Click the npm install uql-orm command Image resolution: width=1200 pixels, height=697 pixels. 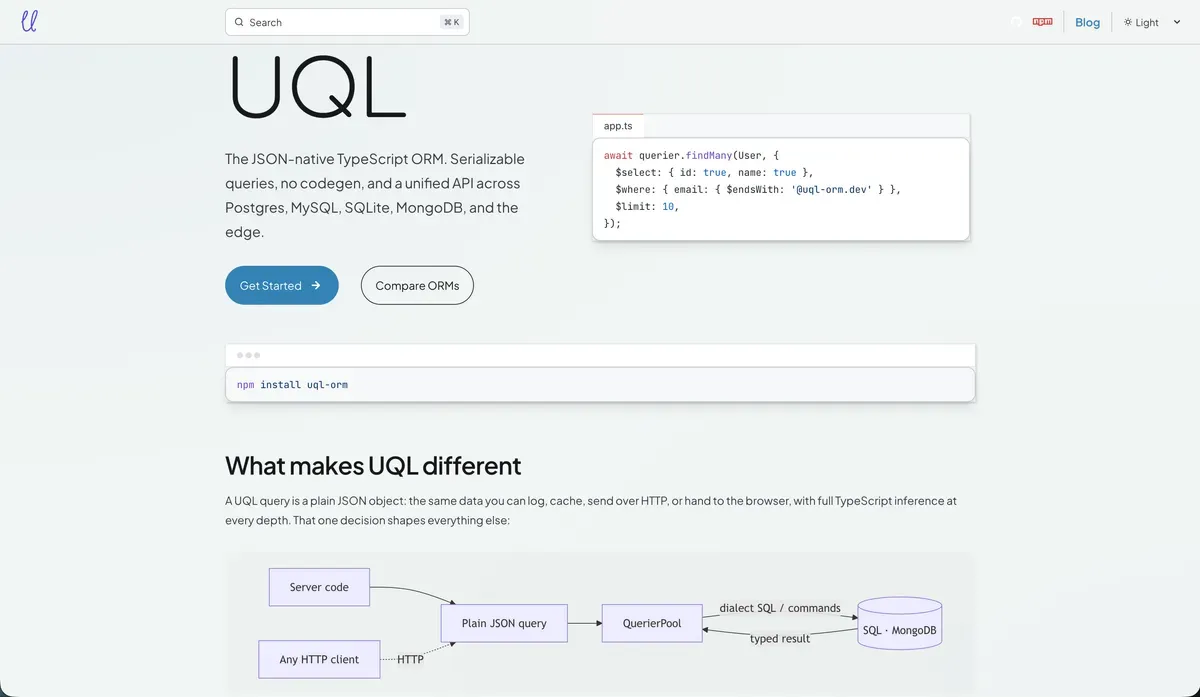pyautogui.click(x=292, y=384)
